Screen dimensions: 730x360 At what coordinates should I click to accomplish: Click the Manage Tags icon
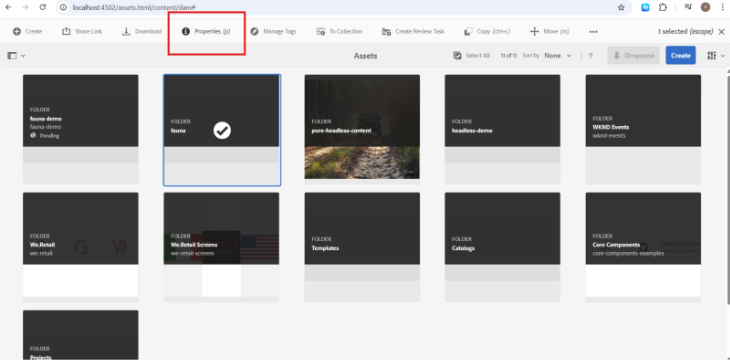254,32
